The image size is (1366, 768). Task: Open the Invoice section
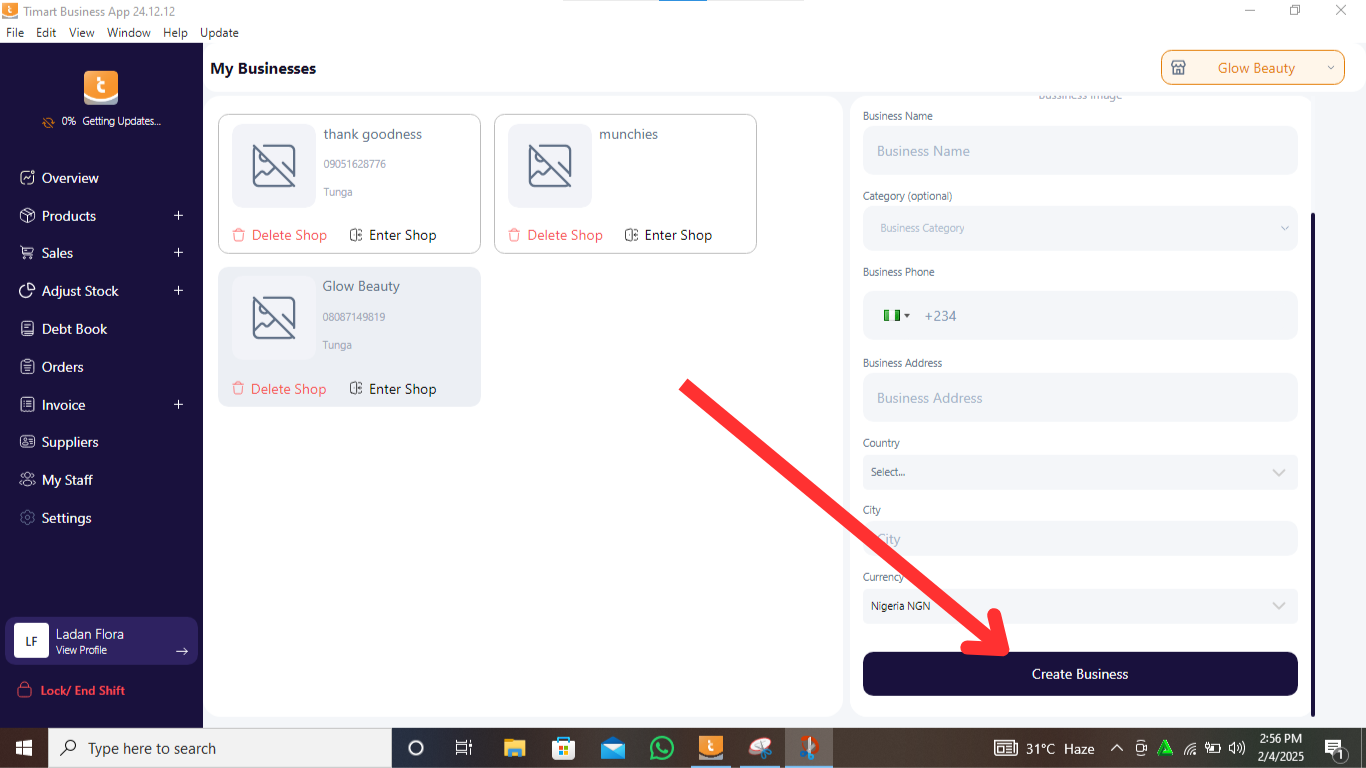pos(63,405)
